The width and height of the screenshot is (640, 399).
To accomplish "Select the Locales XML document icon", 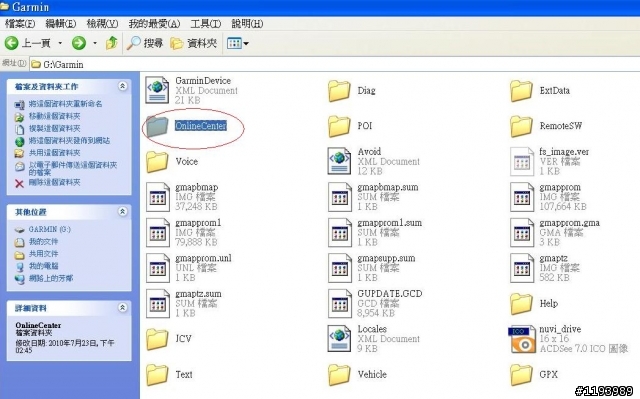I will (x=339, y=339).
